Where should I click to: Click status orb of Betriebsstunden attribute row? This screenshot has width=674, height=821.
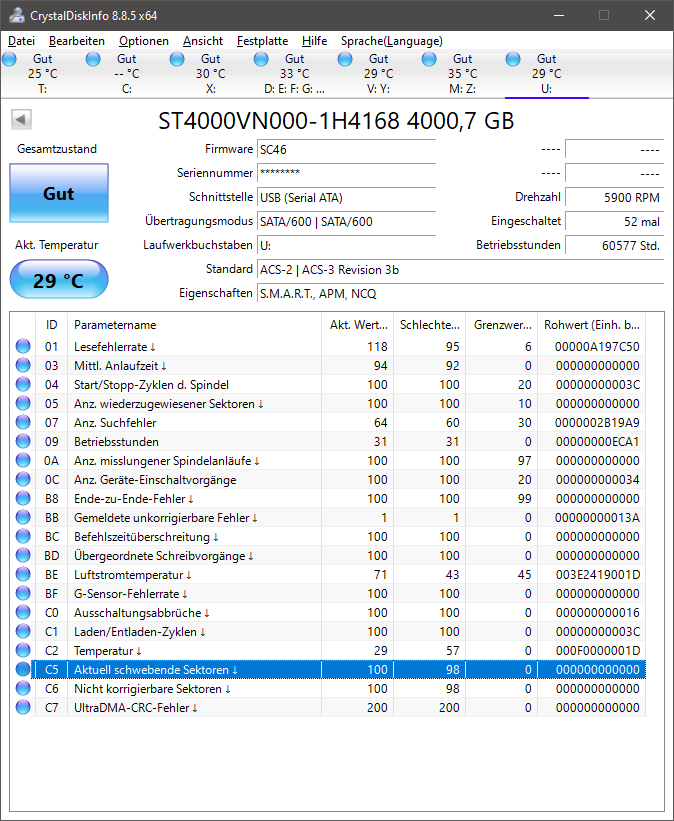[23, 441]
